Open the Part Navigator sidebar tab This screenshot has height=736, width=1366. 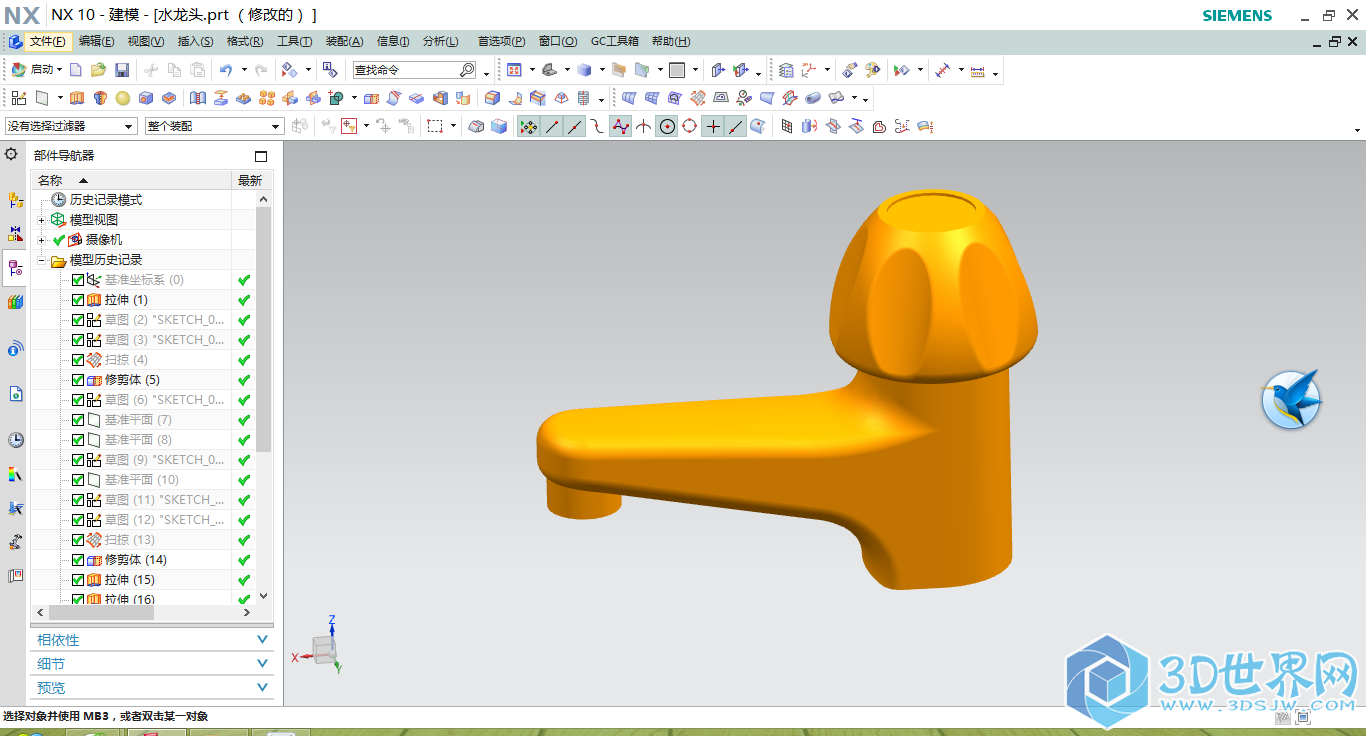click(x=15, y=268)
